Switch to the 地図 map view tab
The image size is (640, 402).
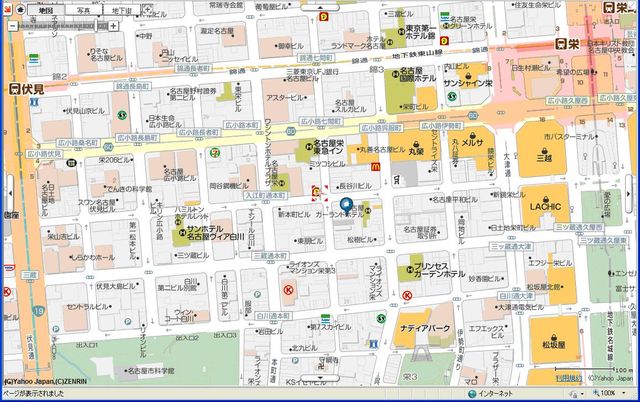[46, 10]
